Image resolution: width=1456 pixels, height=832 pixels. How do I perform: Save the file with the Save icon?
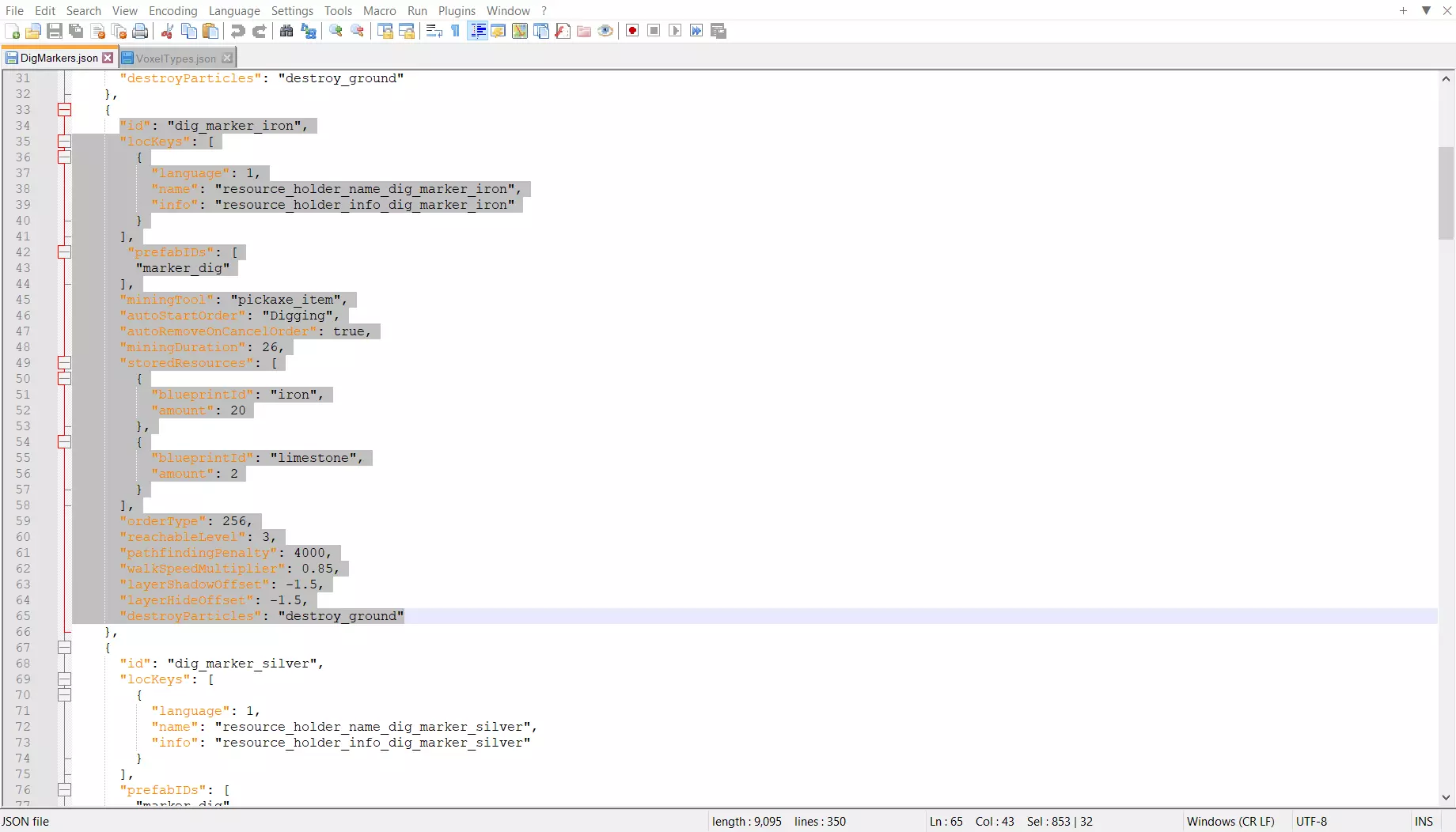coord(55,31)
